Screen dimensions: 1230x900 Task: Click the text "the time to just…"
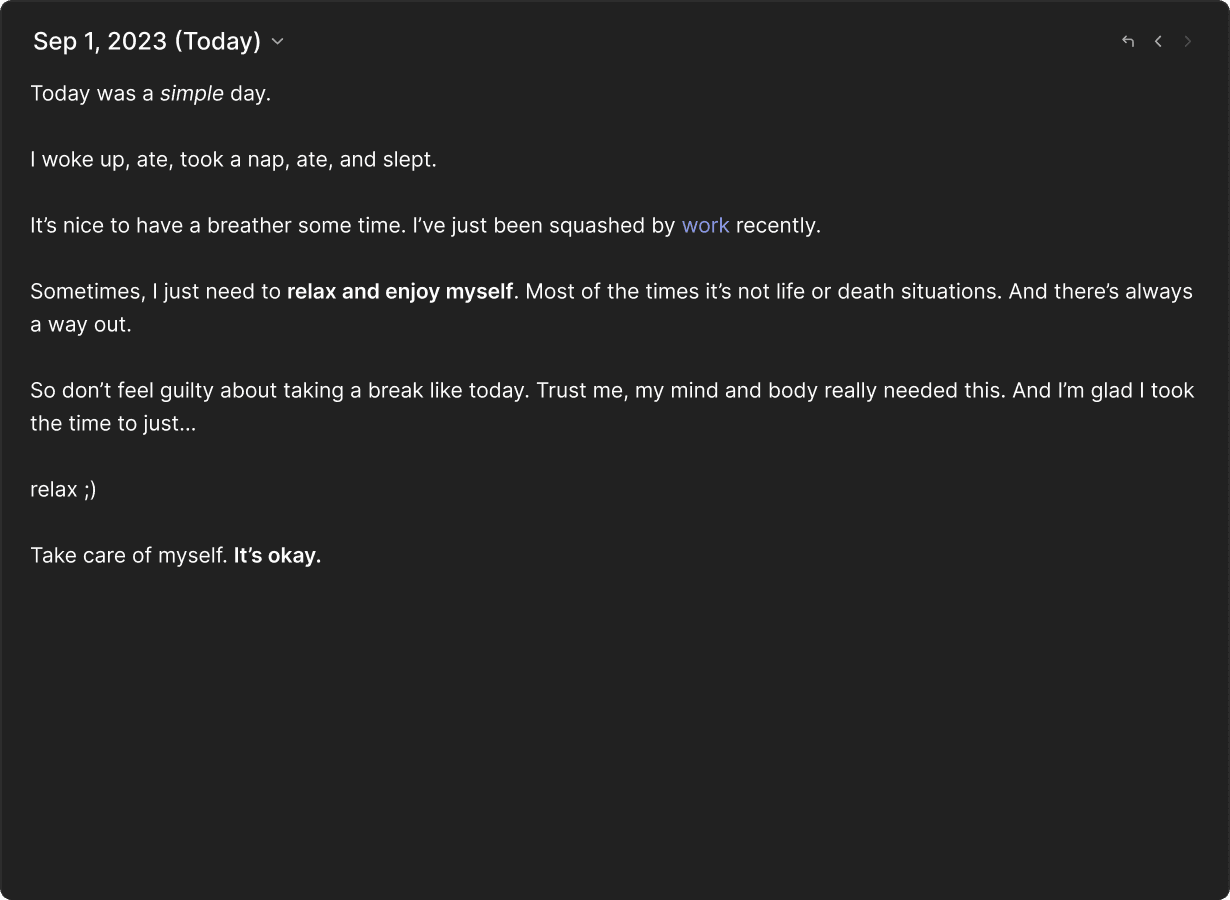pos(113,423)
